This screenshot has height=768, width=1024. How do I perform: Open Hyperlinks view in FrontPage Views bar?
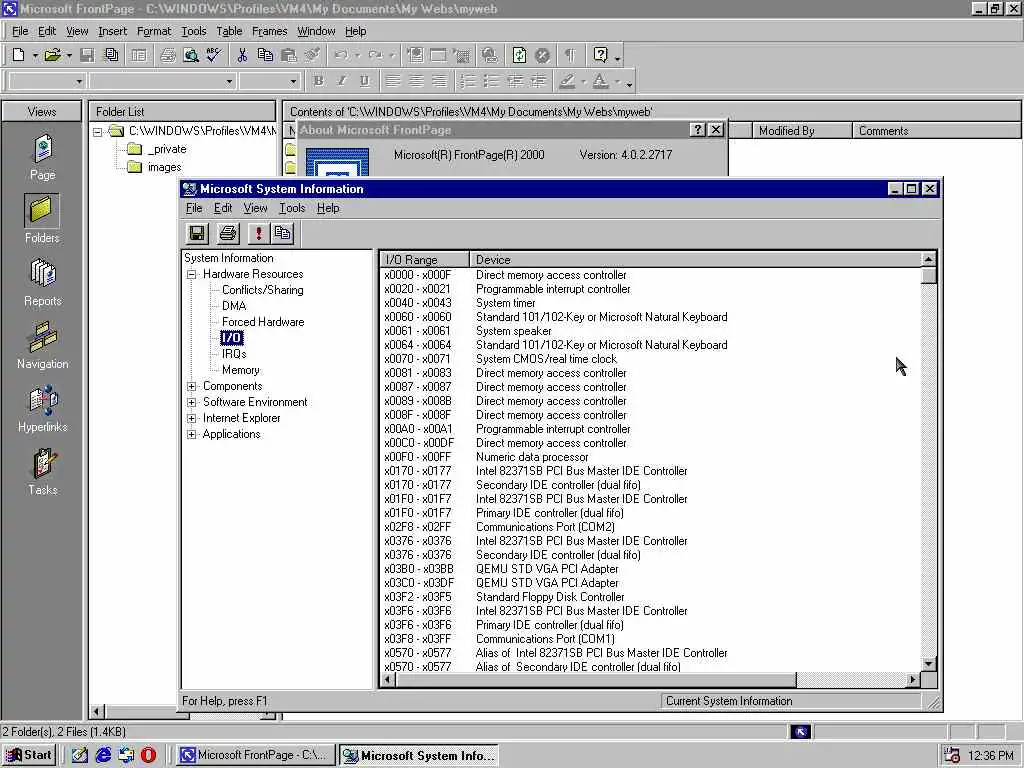(x=42, y=409)
